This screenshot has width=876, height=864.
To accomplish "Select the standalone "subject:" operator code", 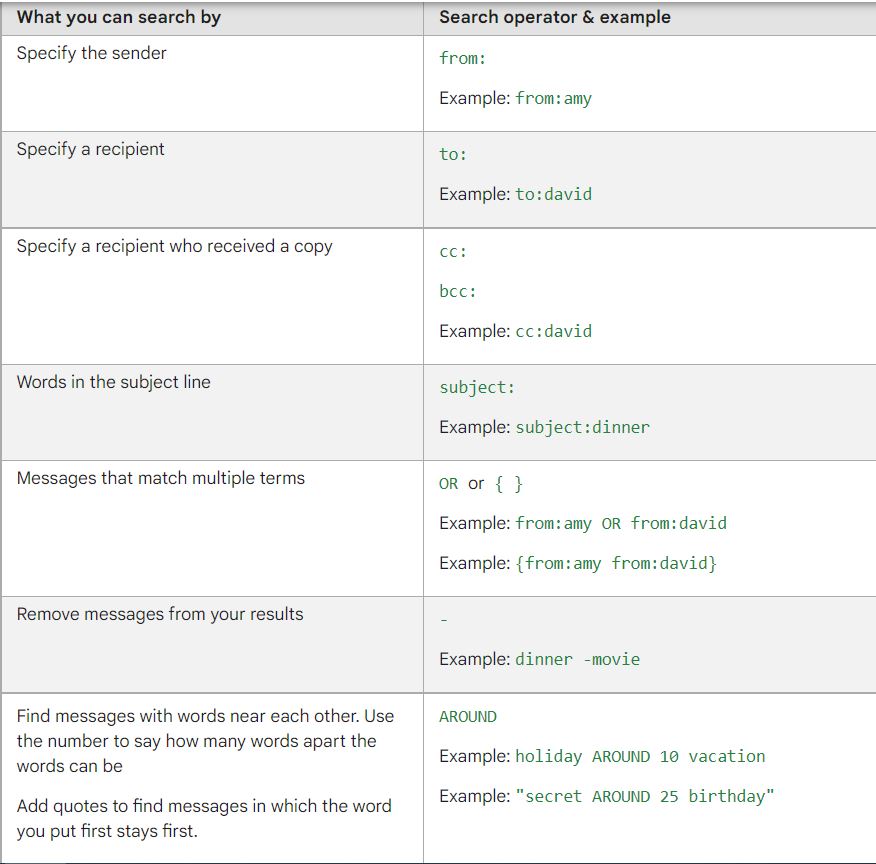I will 477,387.
